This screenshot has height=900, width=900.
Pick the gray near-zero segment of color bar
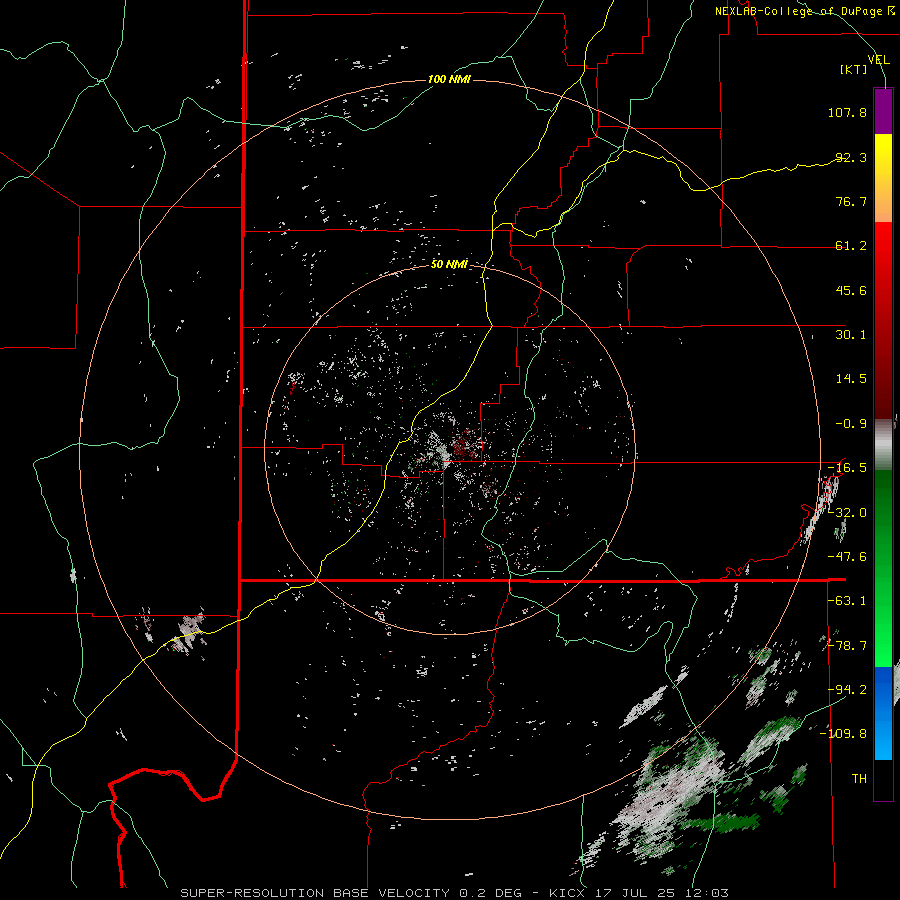[x=883, y=445]
